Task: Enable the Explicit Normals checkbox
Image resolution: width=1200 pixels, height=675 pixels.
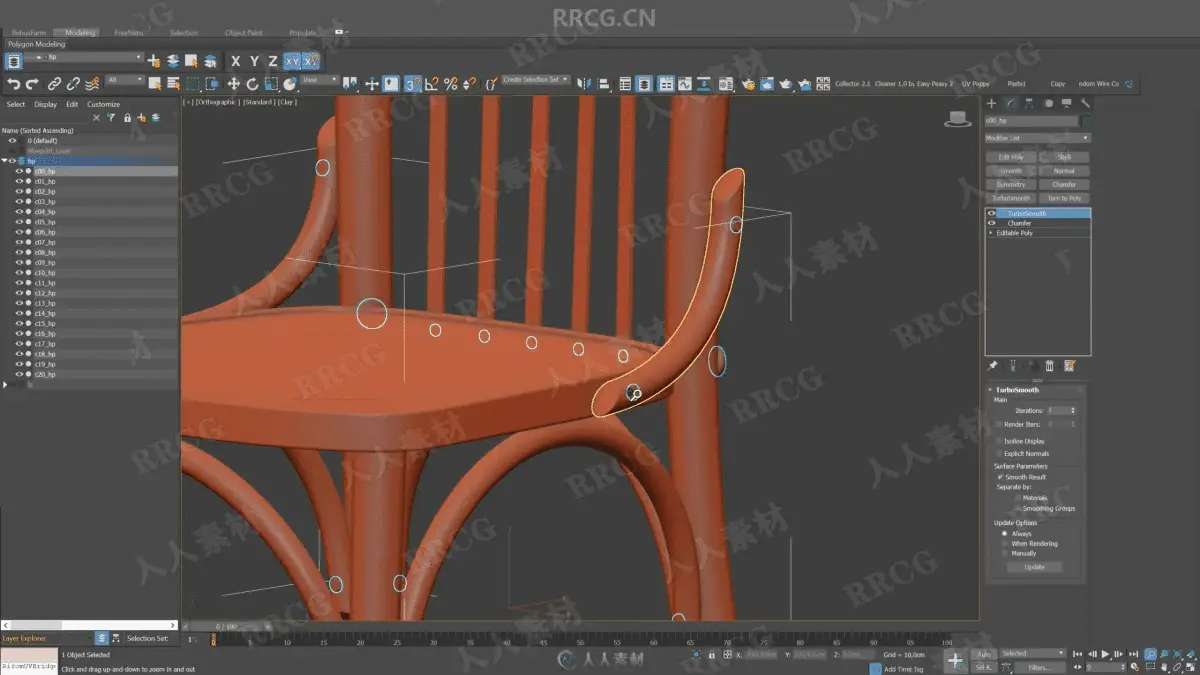Action: 1001,453
